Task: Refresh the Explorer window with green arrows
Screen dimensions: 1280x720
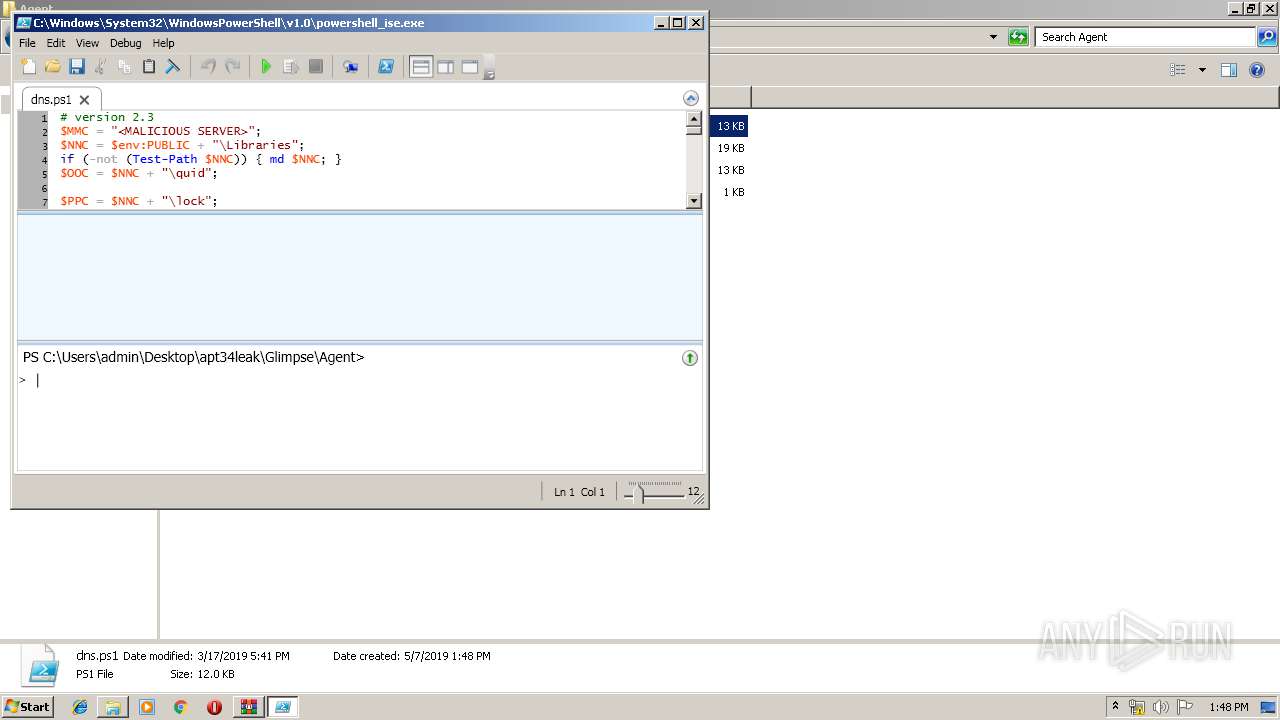Action: tap(1018, 37)
